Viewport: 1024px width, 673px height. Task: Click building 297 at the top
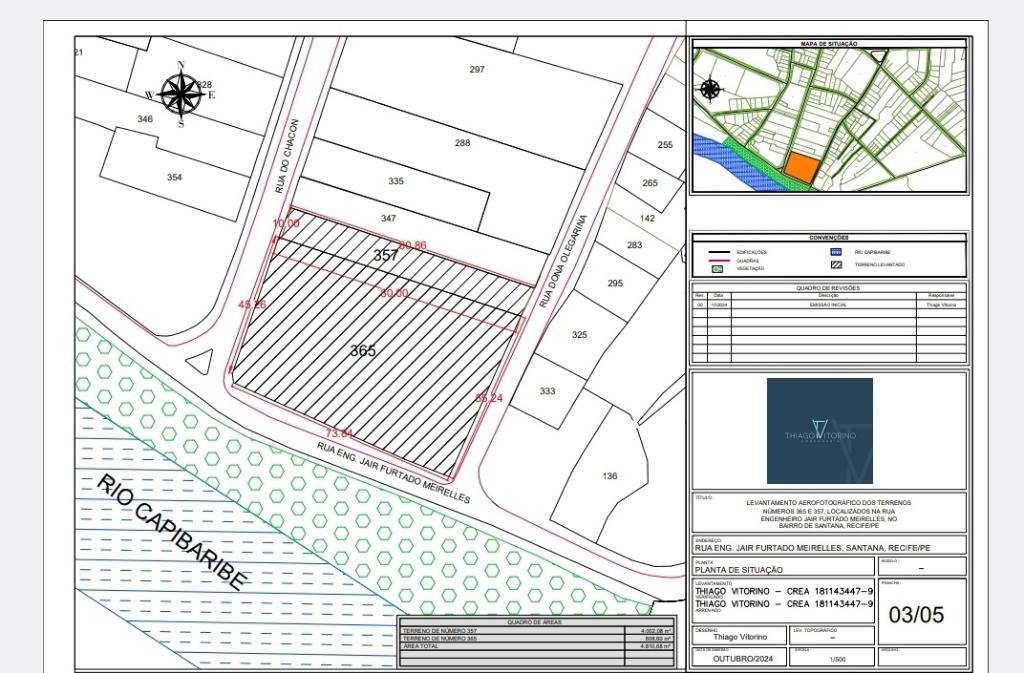point(477,69)
